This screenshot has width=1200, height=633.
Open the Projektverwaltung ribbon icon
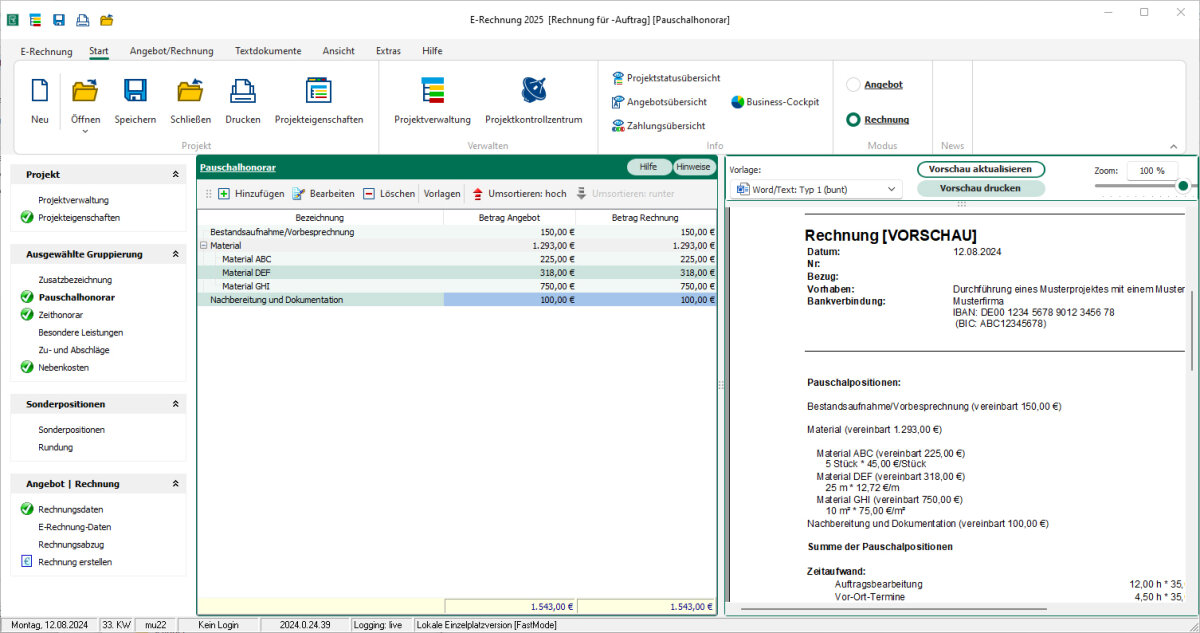432,92
